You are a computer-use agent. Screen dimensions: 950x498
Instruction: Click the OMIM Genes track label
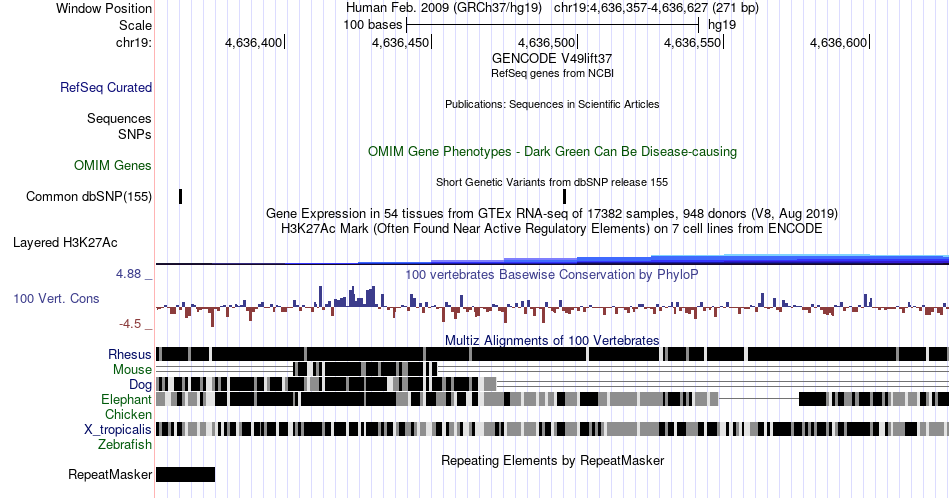(x=113, y=165)
